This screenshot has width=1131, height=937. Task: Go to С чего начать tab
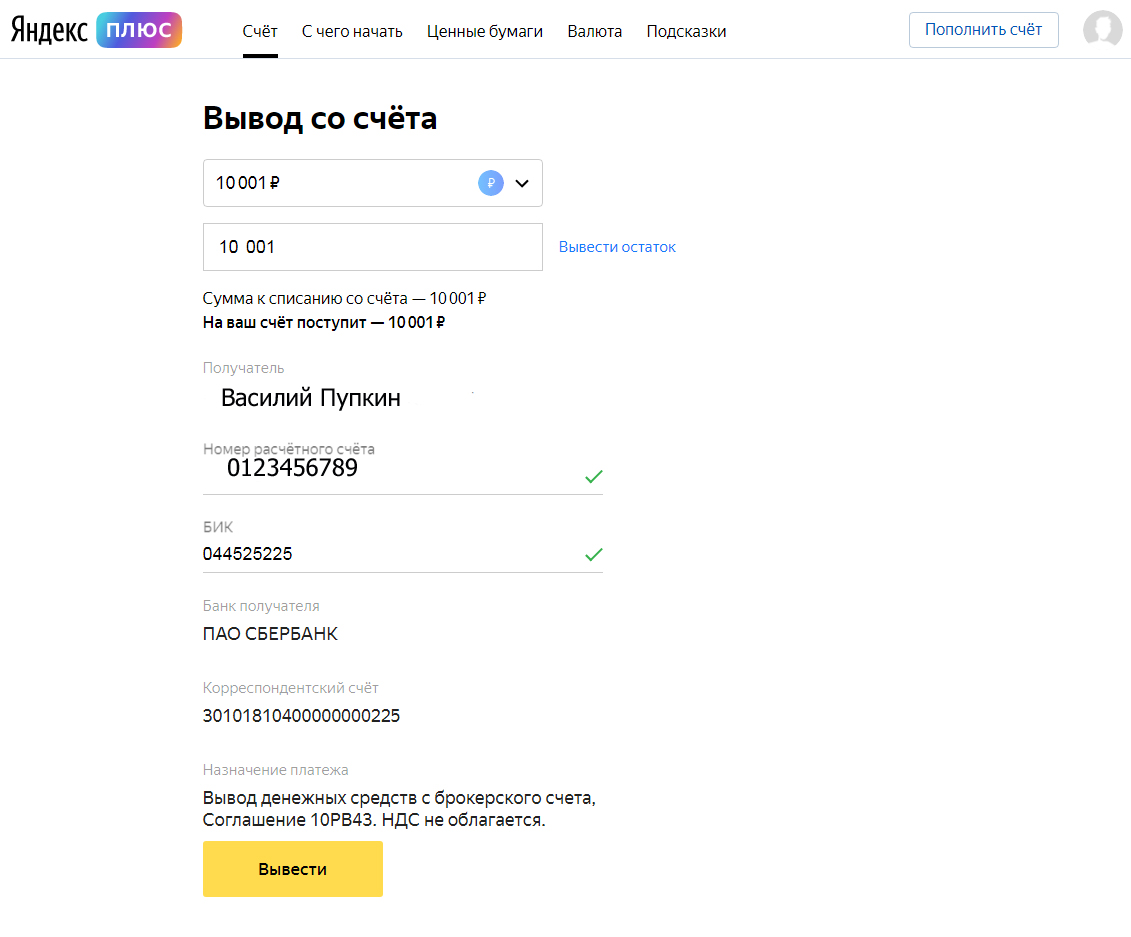point(352,31)
